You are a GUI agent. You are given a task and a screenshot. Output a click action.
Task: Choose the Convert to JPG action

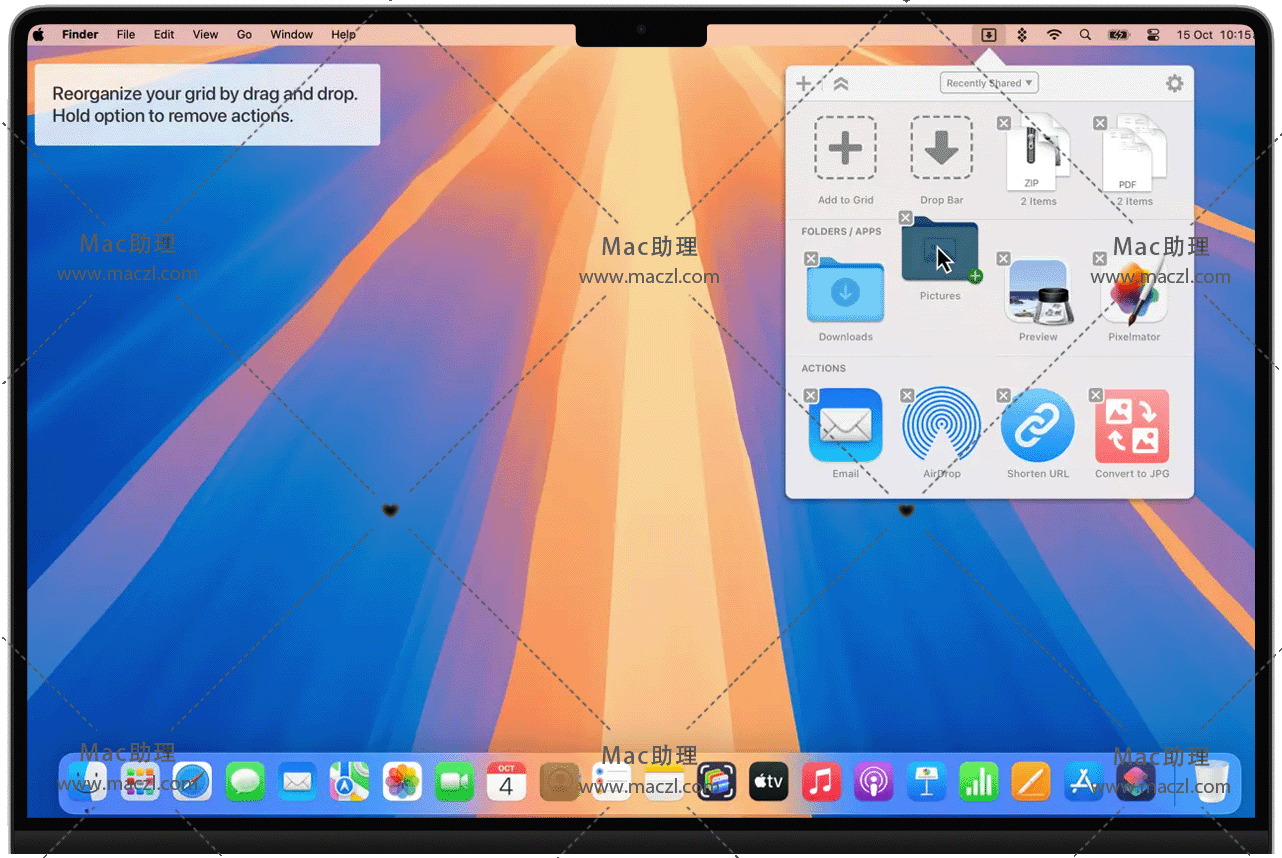[x=1132, y=425]
